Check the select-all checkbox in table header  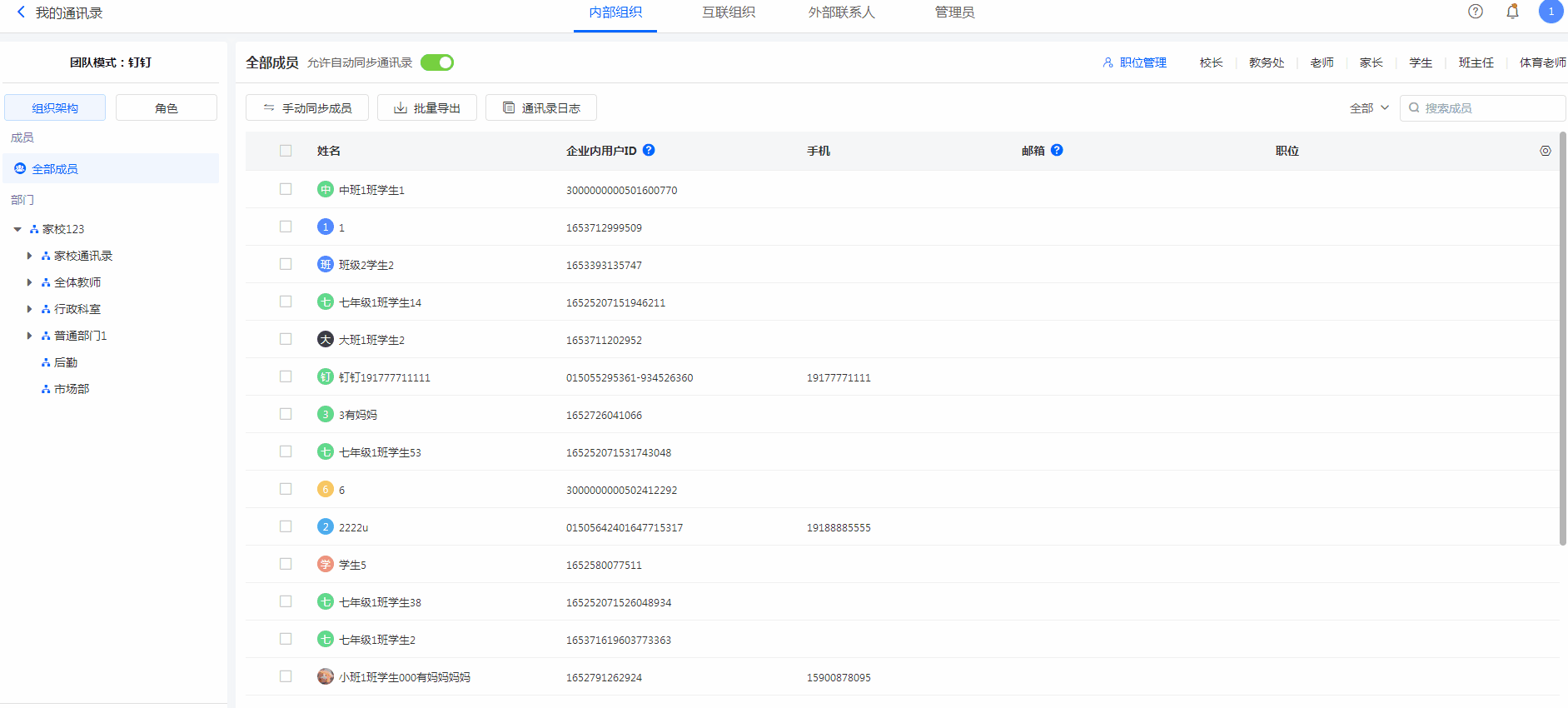(x=286, y=151)
